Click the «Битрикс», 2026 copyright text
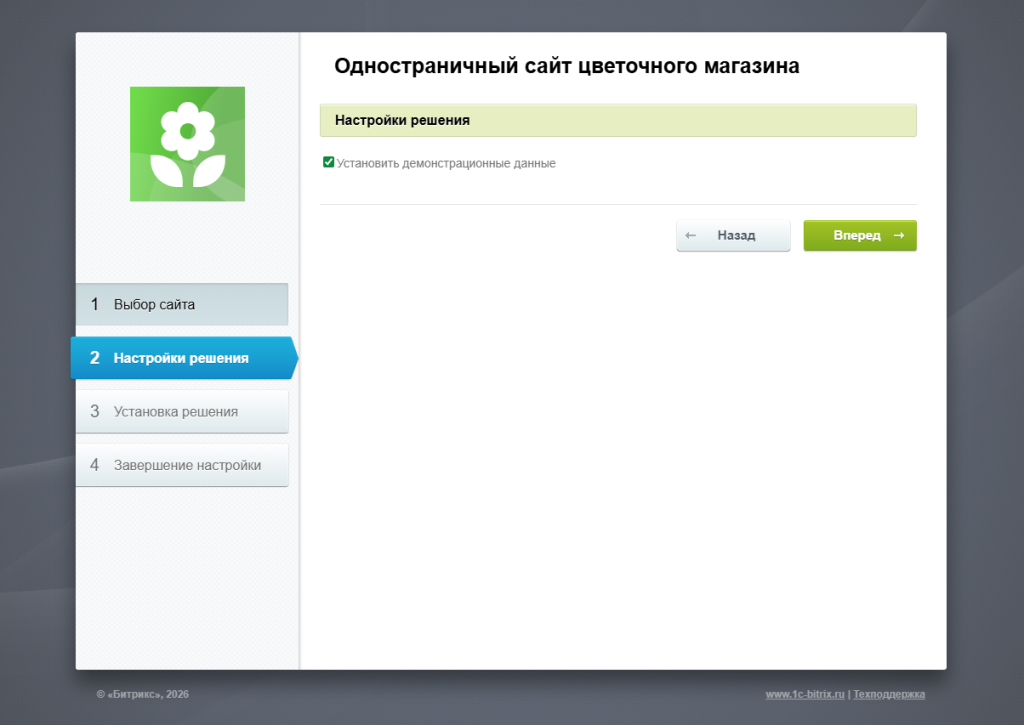This screenshot has width=1024, height=725. click(x=142, y=694)
